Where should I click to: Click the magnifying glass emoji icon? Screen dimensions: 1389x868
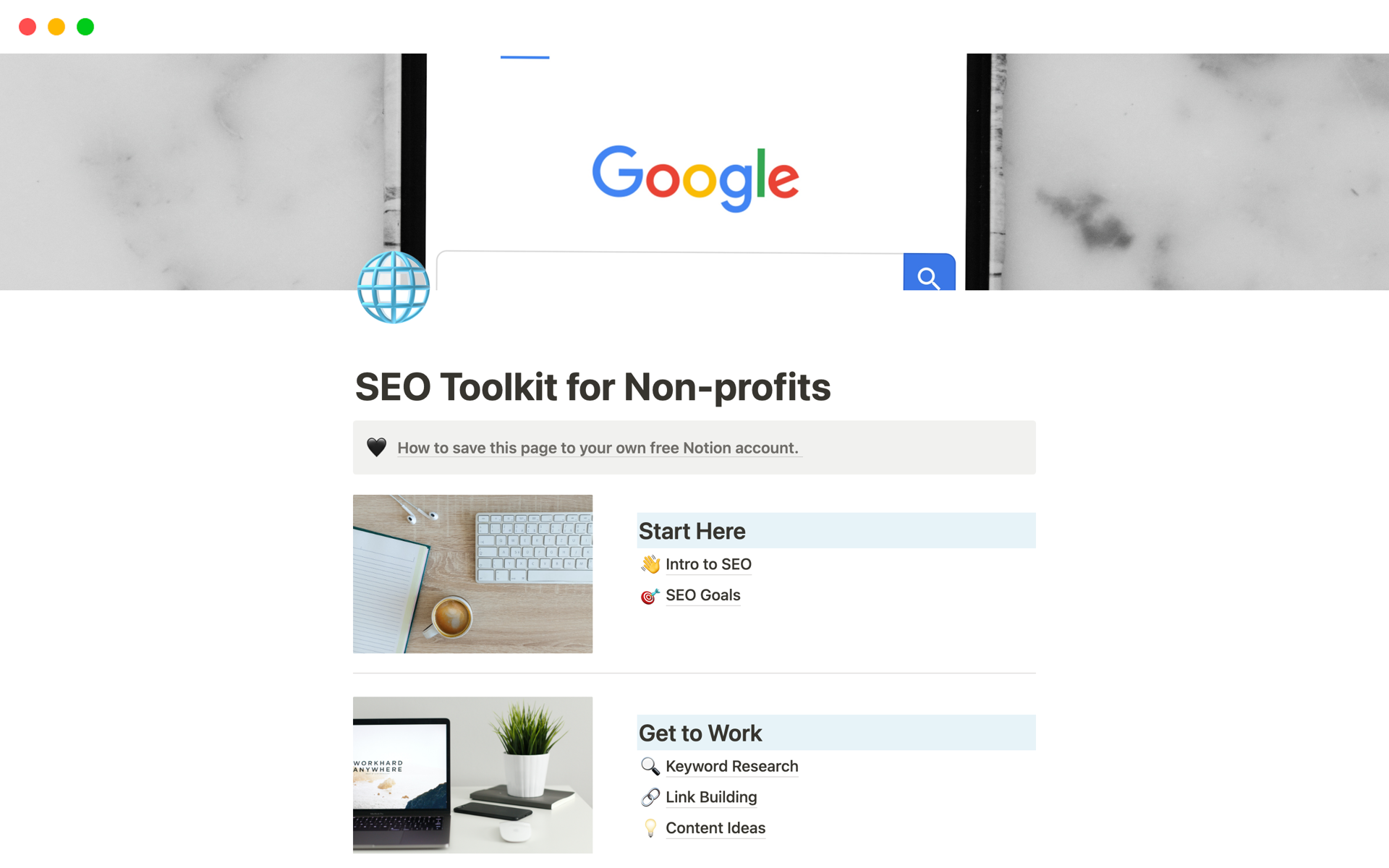point(649,766)
